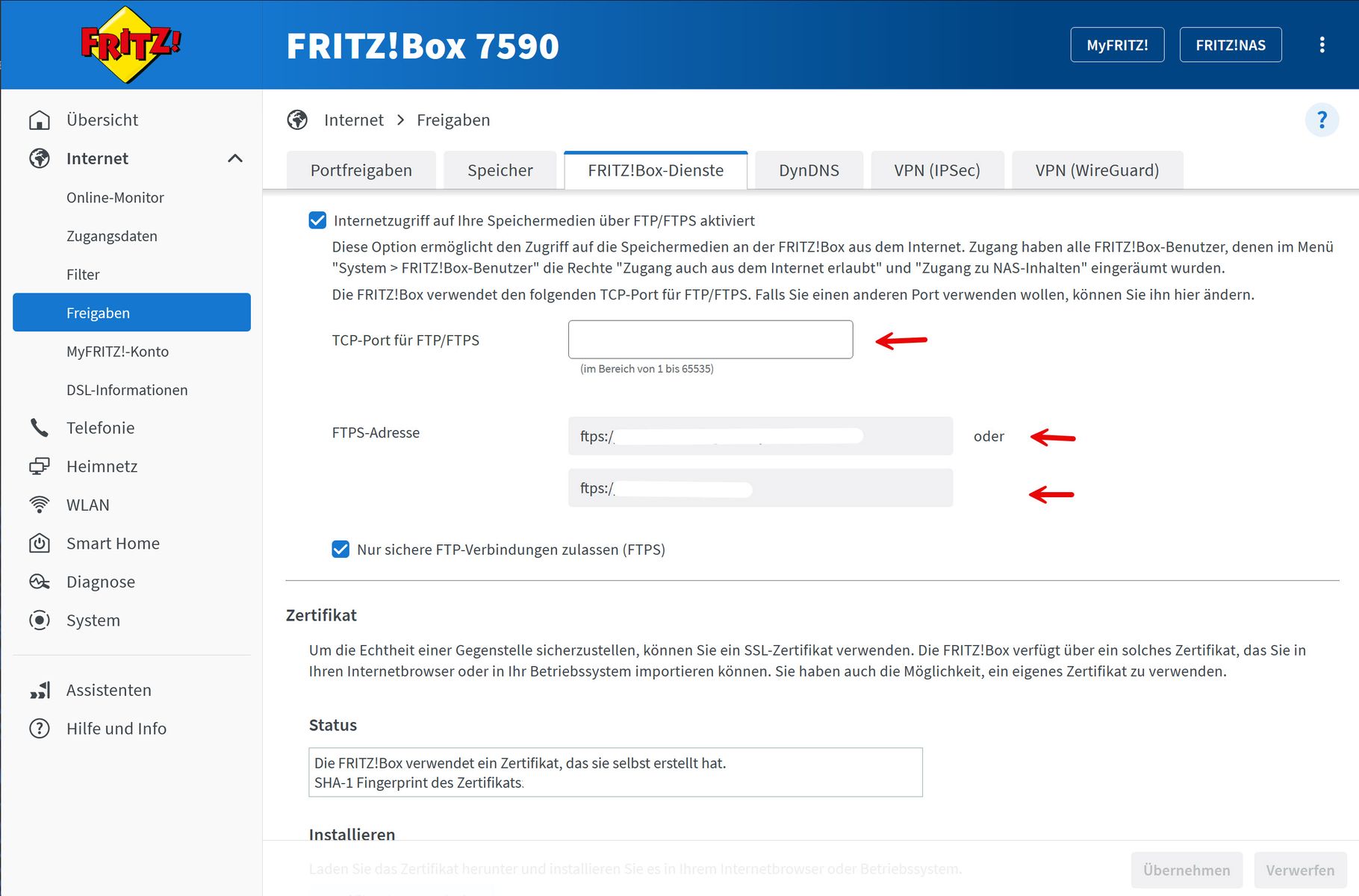
Task: Click the Übernehmen button
Action: (x=1187, y=870)
